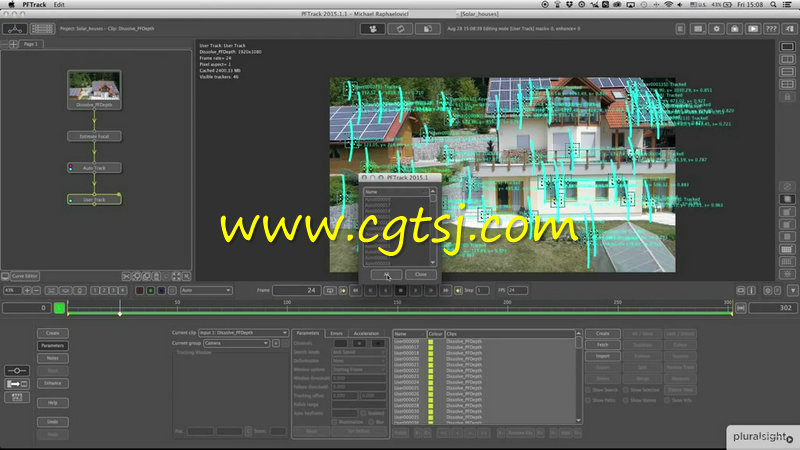Click the Import button

(603, 356)
